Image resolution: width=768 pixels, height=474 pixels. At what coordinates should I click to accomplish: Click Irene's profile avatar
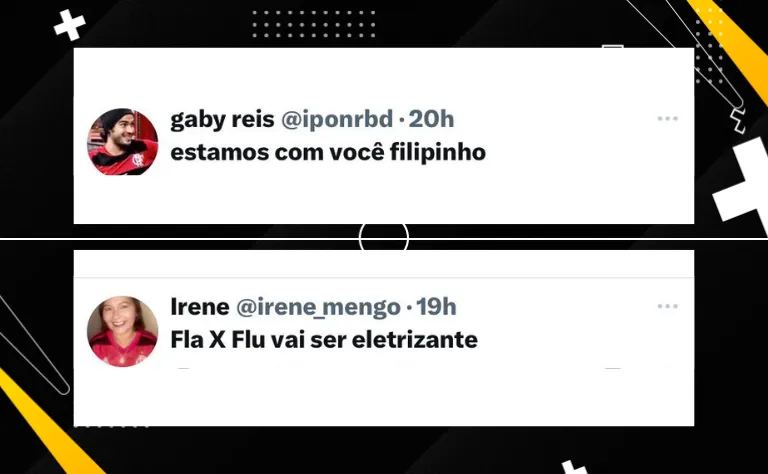pos(122,331)
